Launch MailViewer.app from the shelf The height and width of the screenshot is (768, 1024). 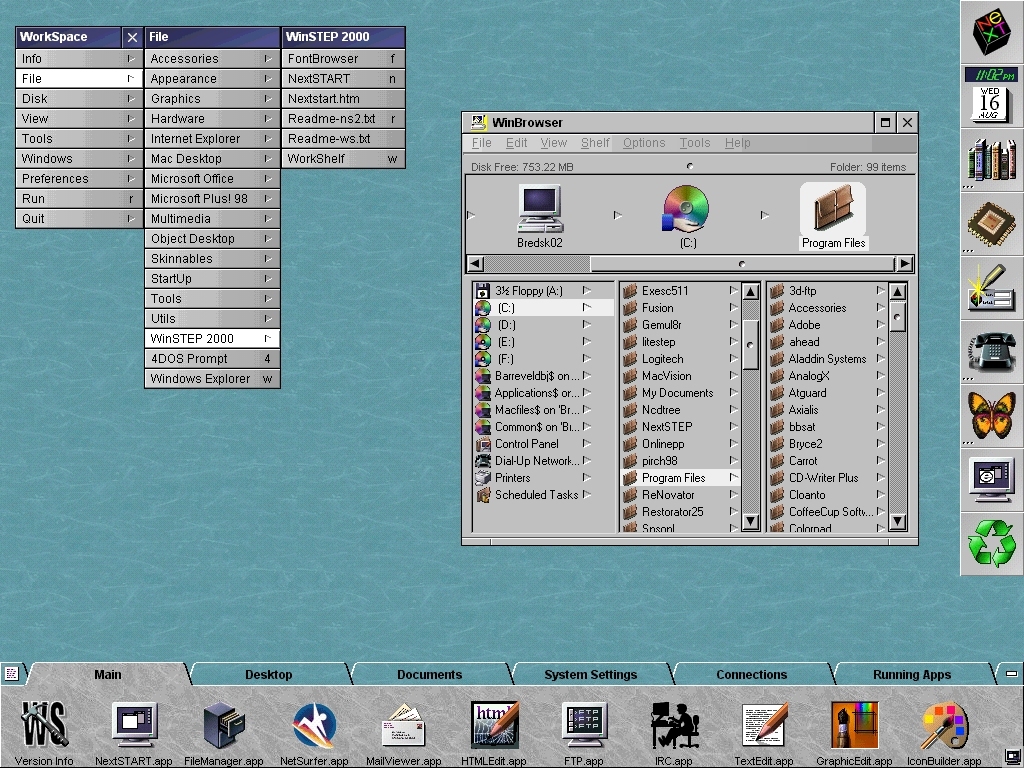point(404,733)
